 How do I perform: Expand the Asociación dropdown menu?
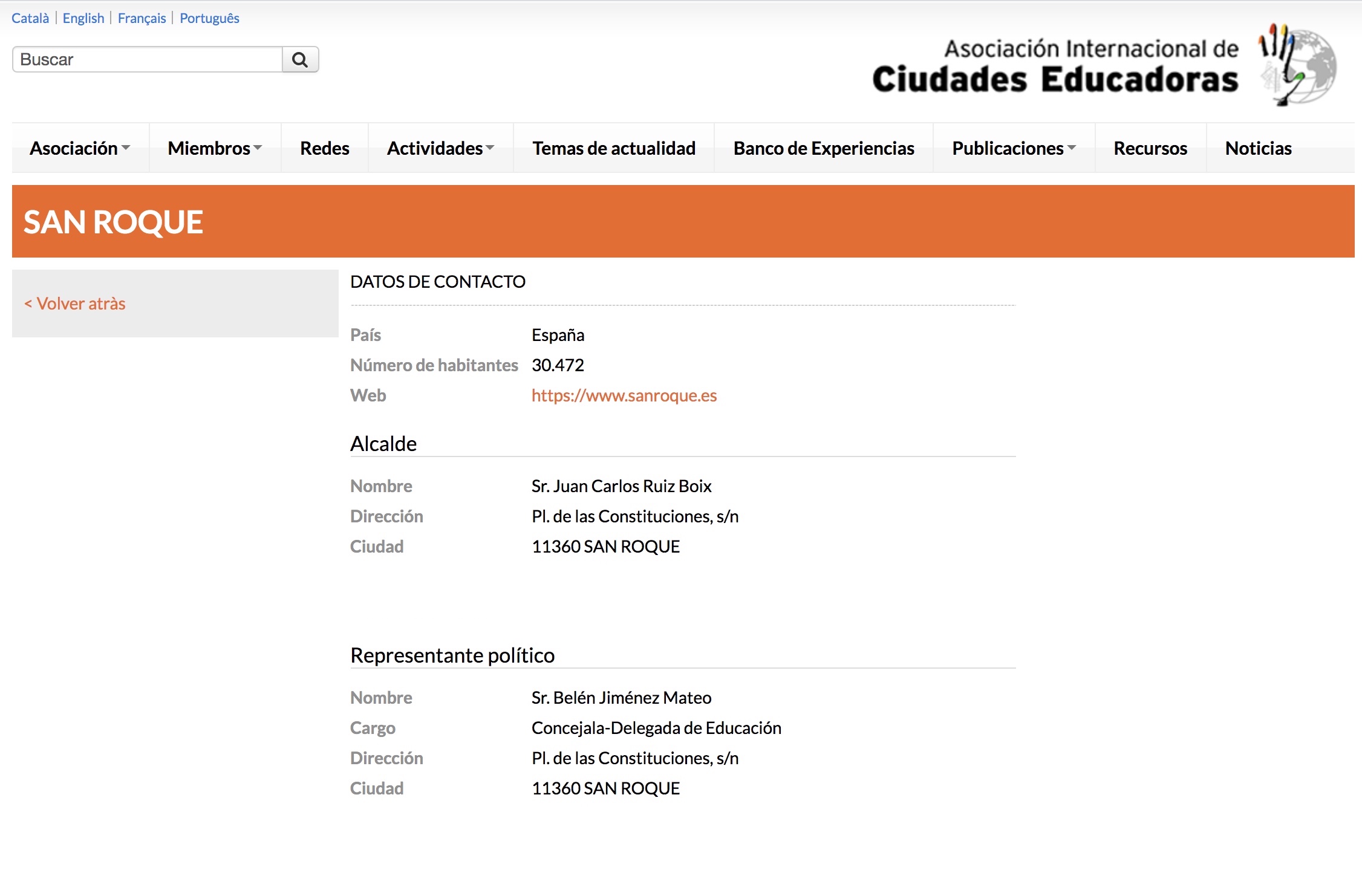tap(80, 148)
